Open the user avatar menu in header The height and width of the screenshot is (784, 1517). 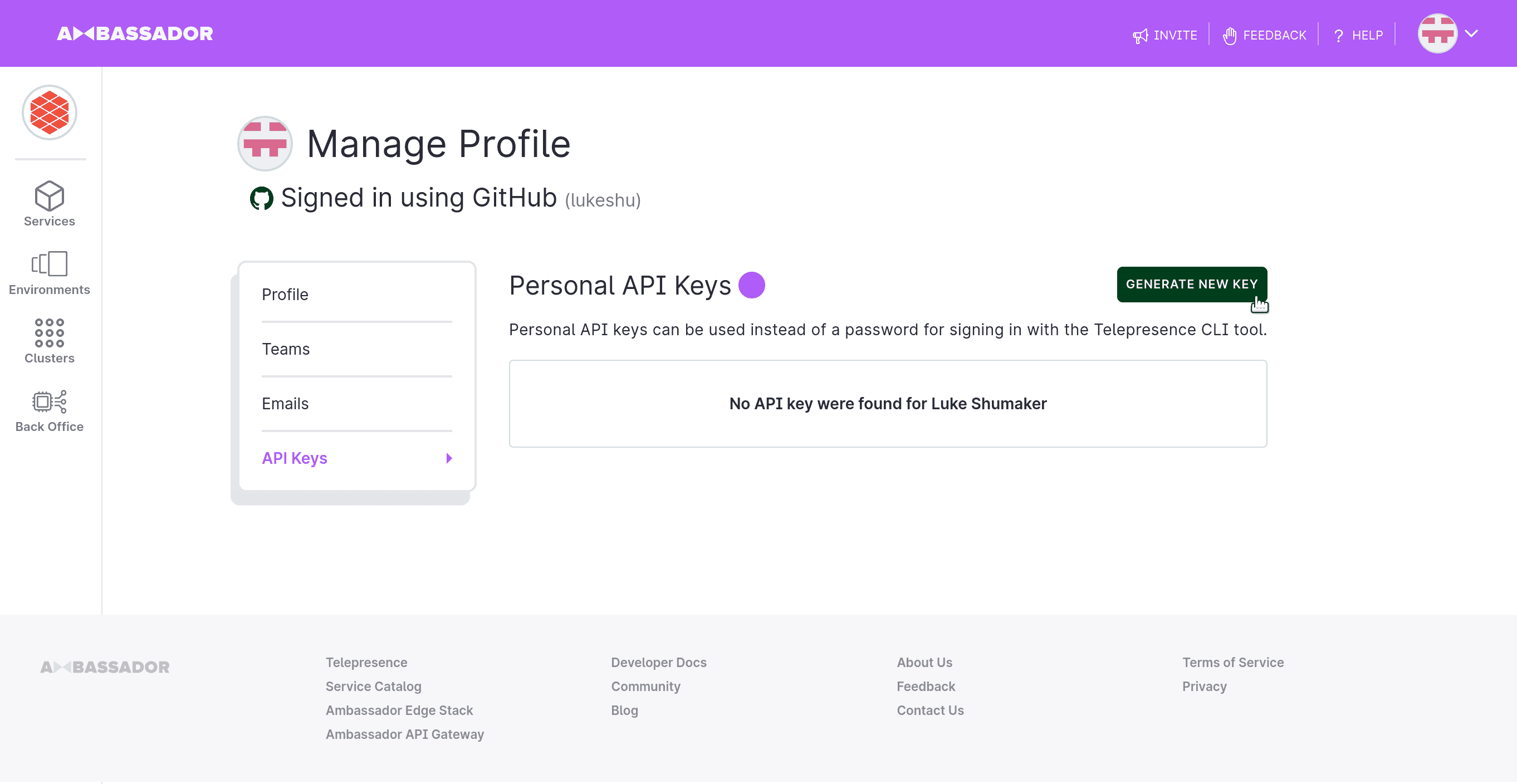[1437, 33]
